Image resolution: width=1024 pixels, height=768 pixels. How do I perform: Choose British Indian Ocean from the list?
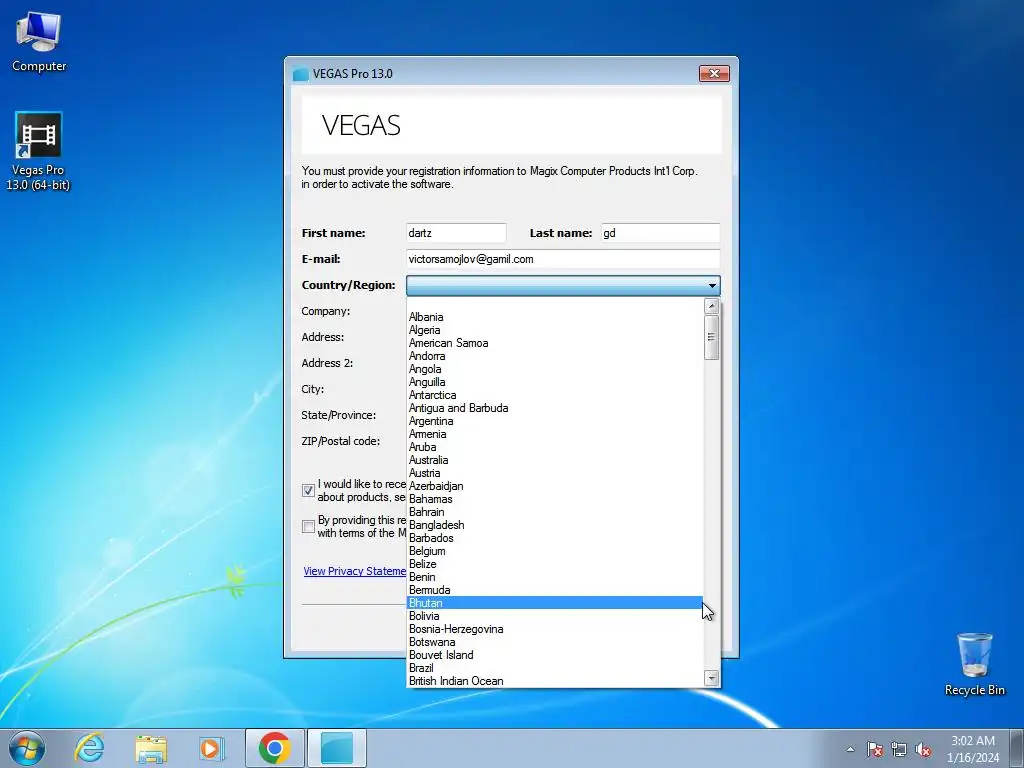click(x=554, y=681)
